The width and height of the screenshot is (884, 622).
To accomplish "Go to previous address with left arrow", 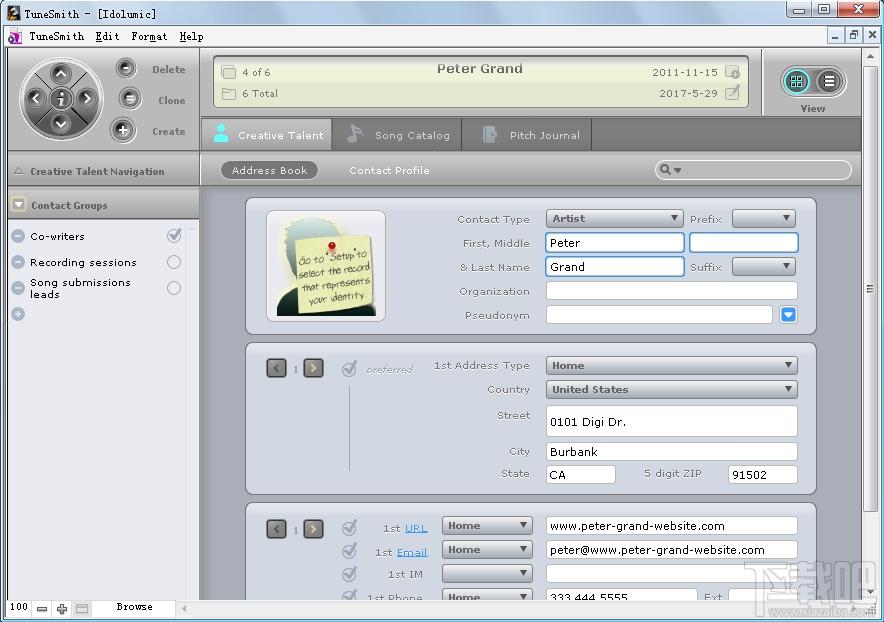I will 276,368.
